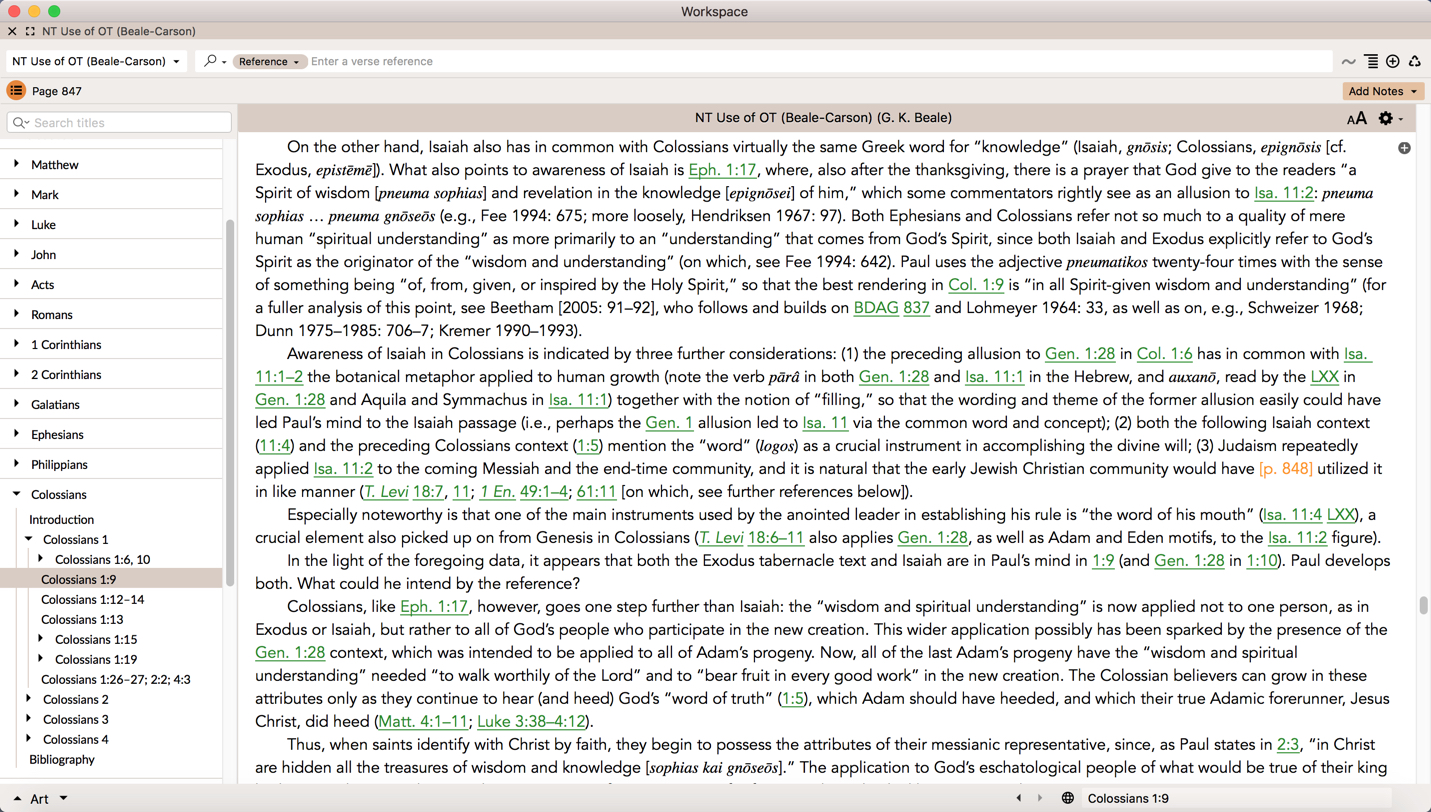Select Galatians in the contents list
Image resolution: width=1431 pixels, height=812 pixels.
[55, 404]
